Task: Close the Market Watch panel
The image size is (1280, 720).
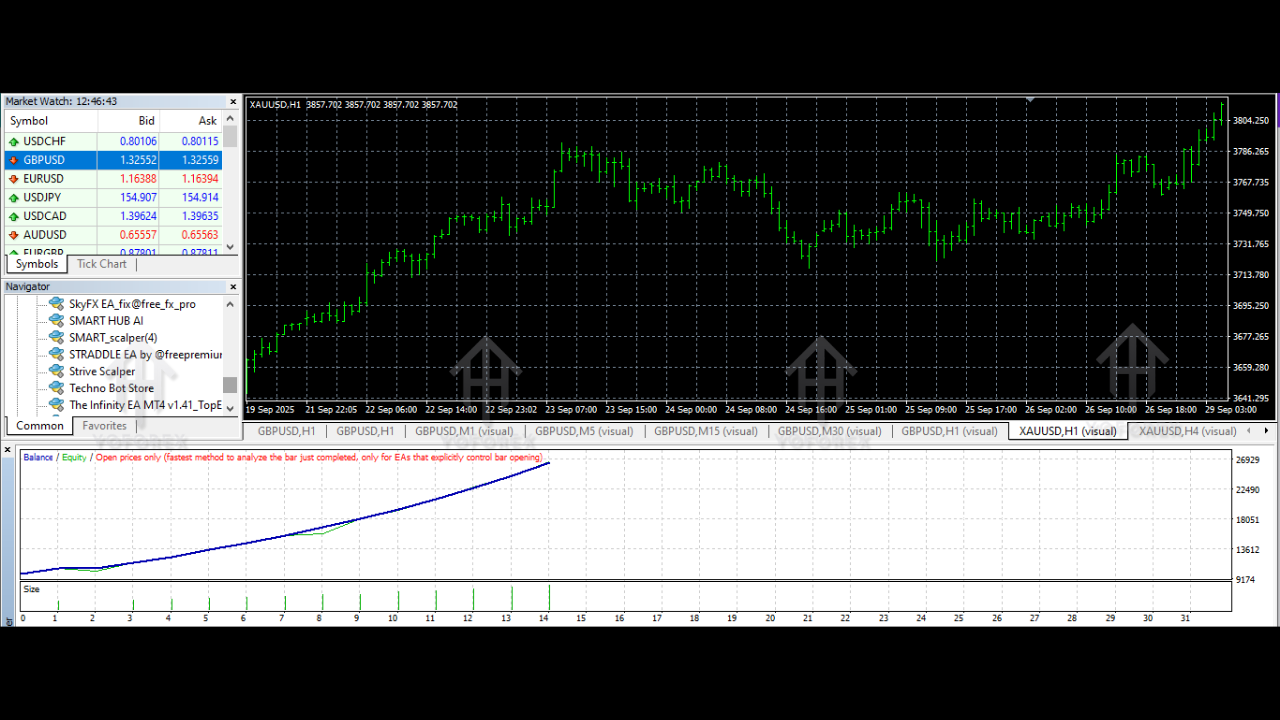Action: (233, 102)
